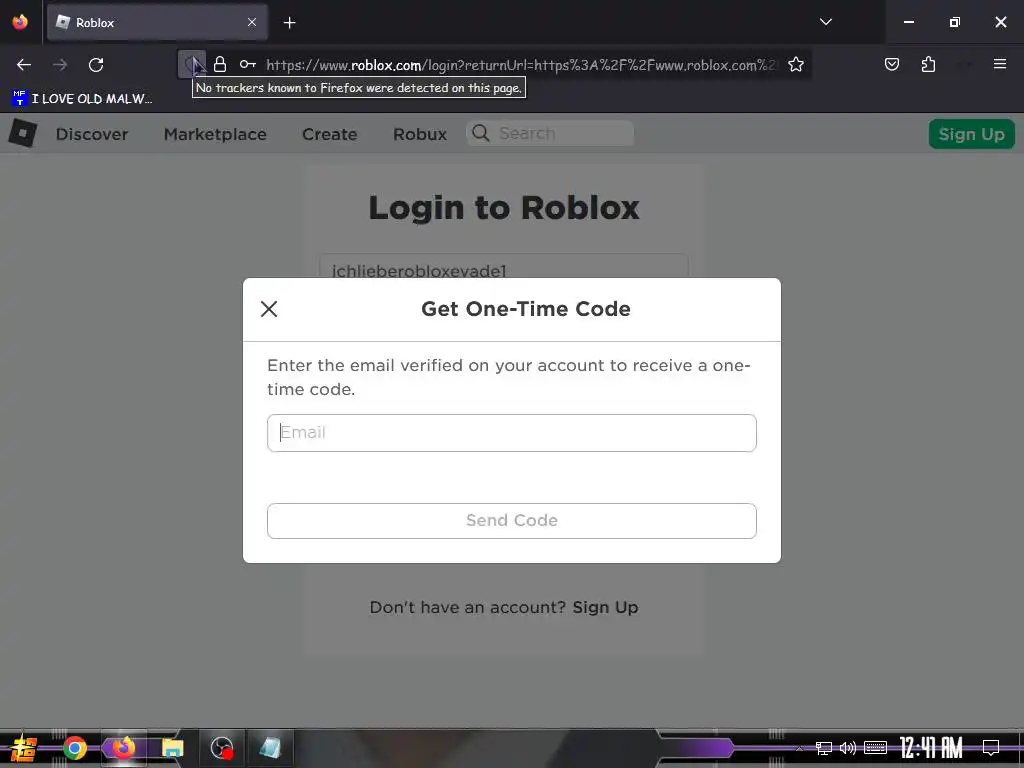Viewport: 1024px width, 768px height.
Task: Switch to Firefox in the taskbar
Action: [123, 747]
